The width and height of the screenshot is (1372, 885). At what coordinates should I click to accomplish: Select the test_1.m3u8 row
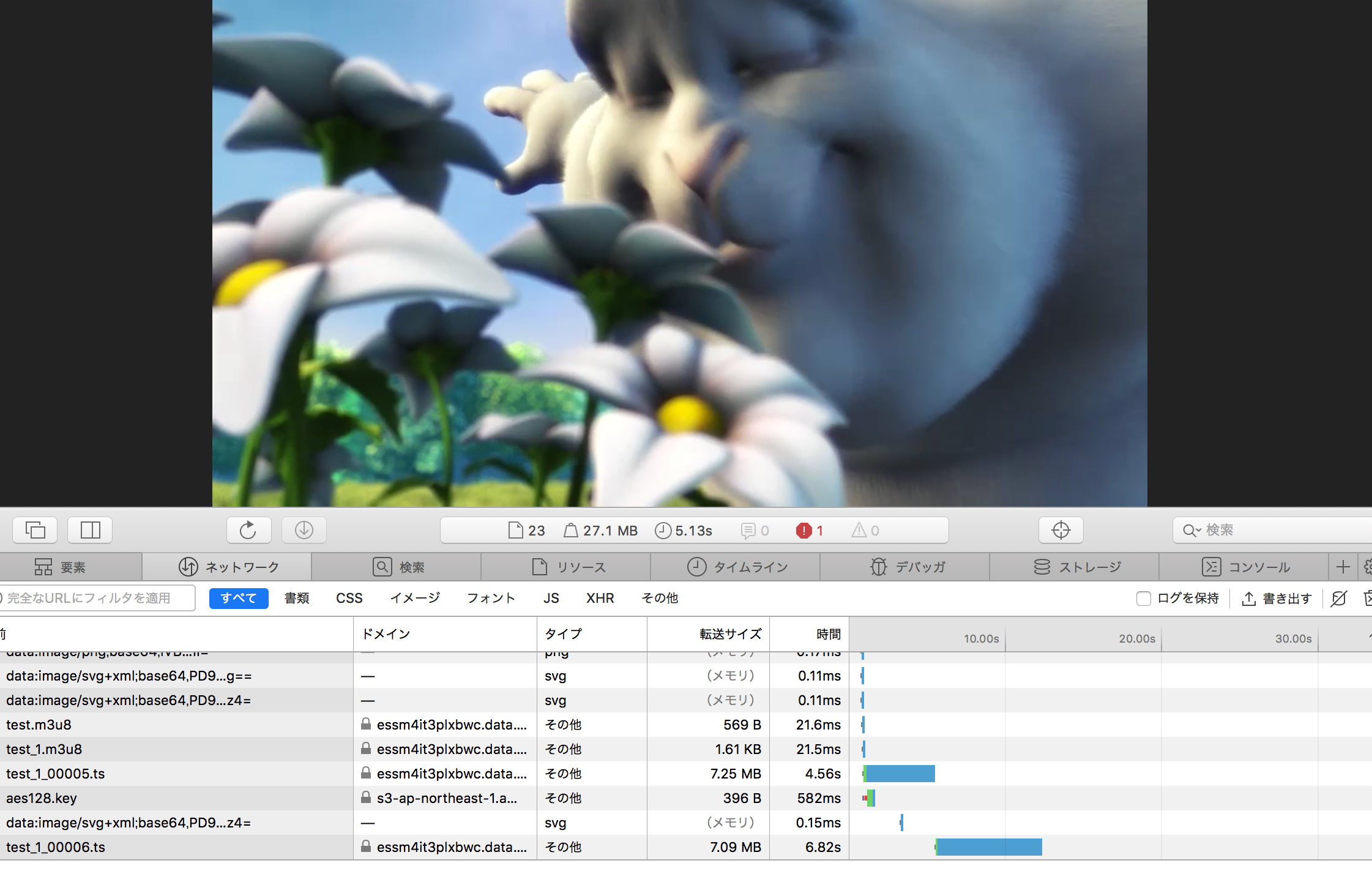685,749
